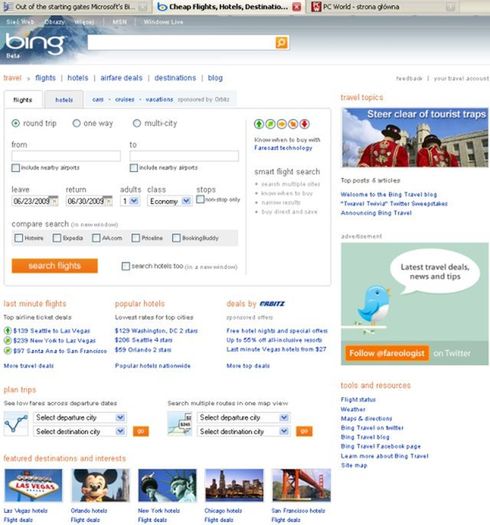Open the adults count dropdown
490x525 pixels.
[x=130, y=201]
